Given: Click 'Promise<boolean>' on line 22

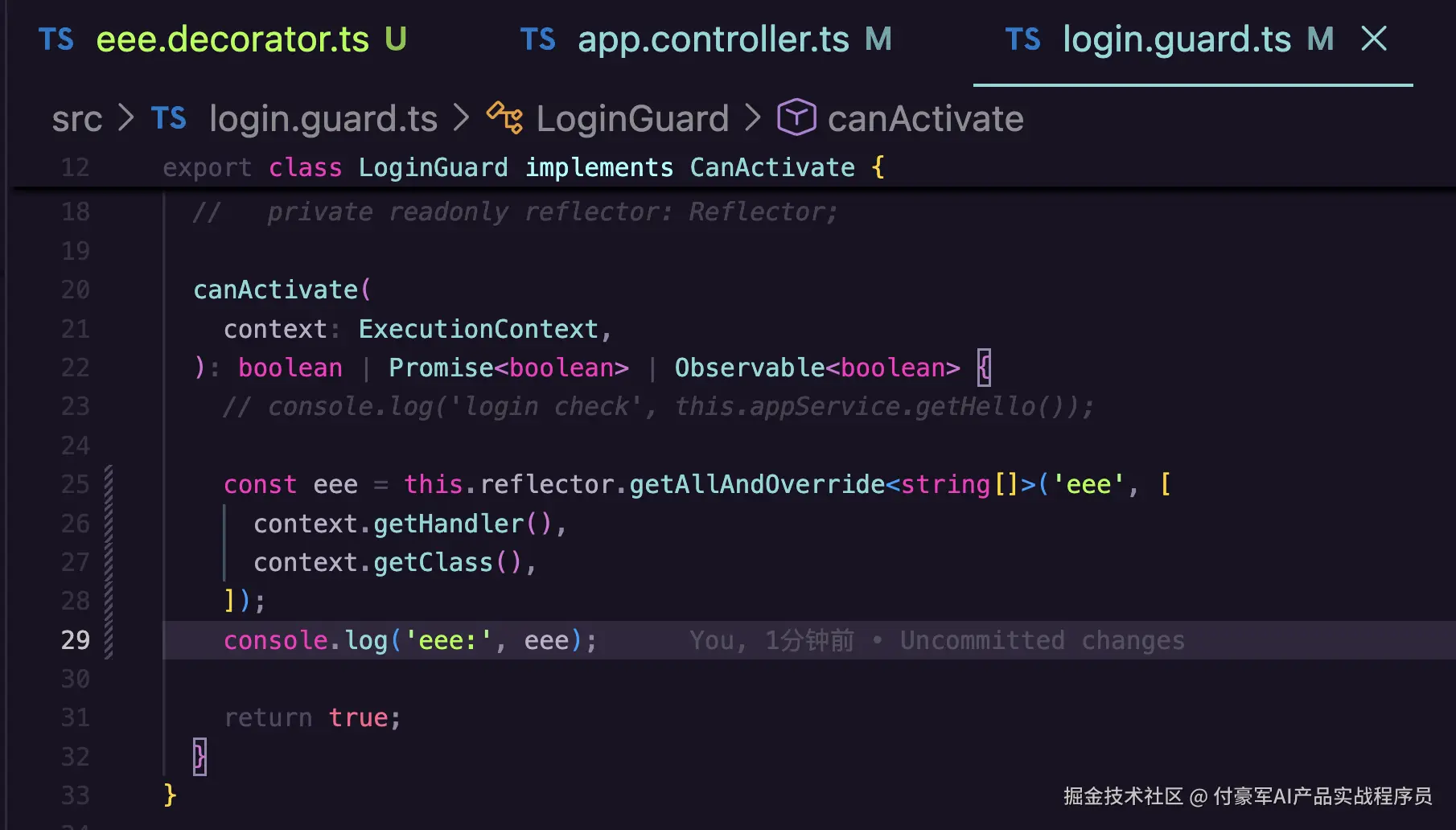Looking at the screenshot, I should (508, 368).
